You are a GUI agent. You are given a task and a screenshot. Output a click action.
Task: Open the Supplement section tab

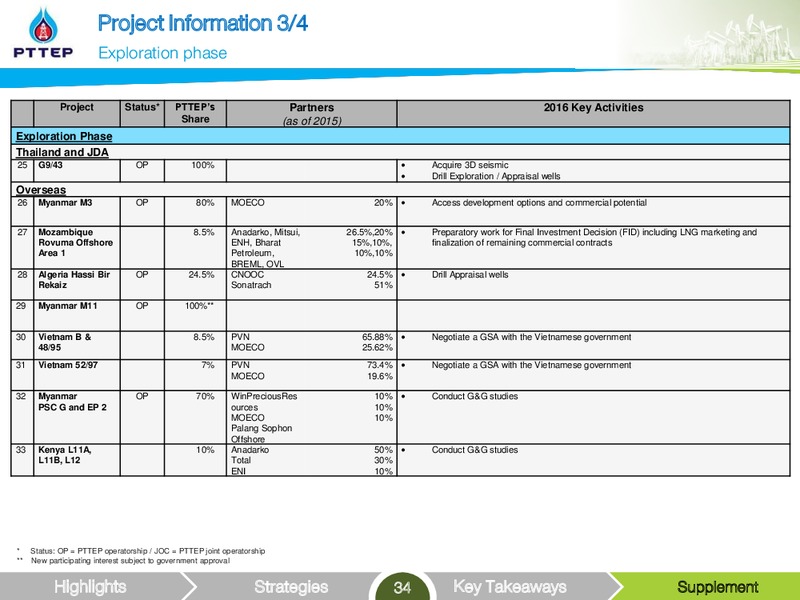717,587
